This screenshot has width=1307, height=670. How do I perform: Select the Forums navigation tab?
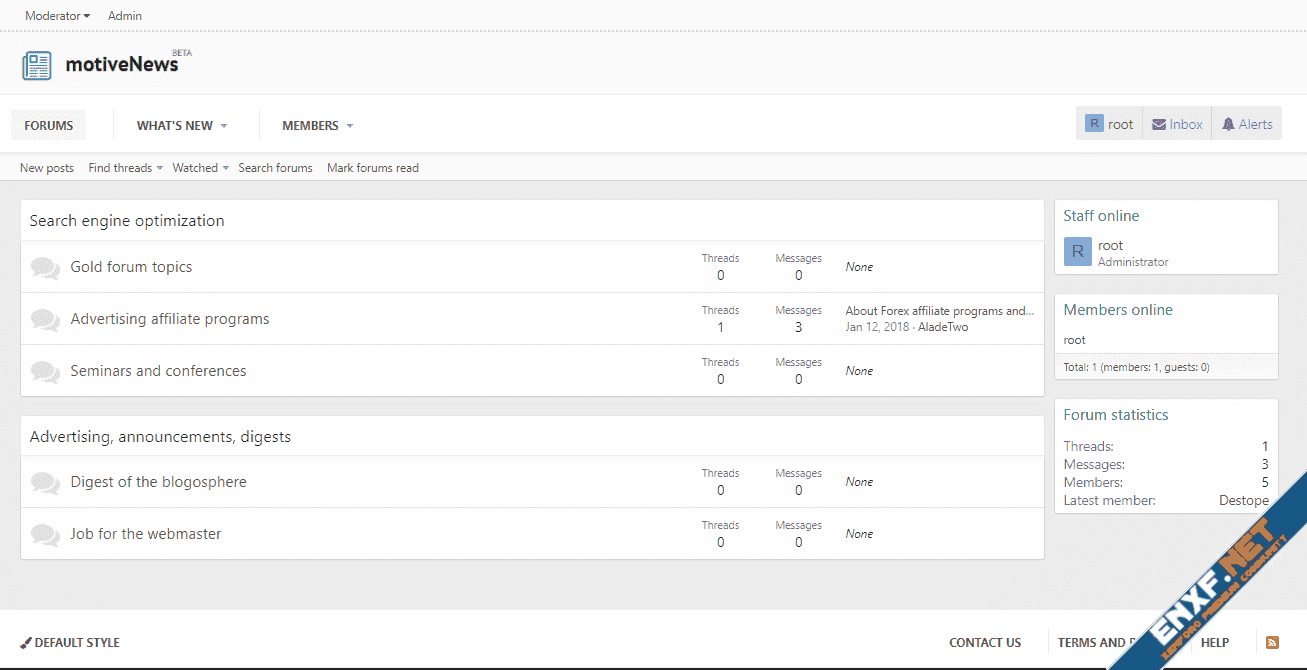[x=49, y=125]
